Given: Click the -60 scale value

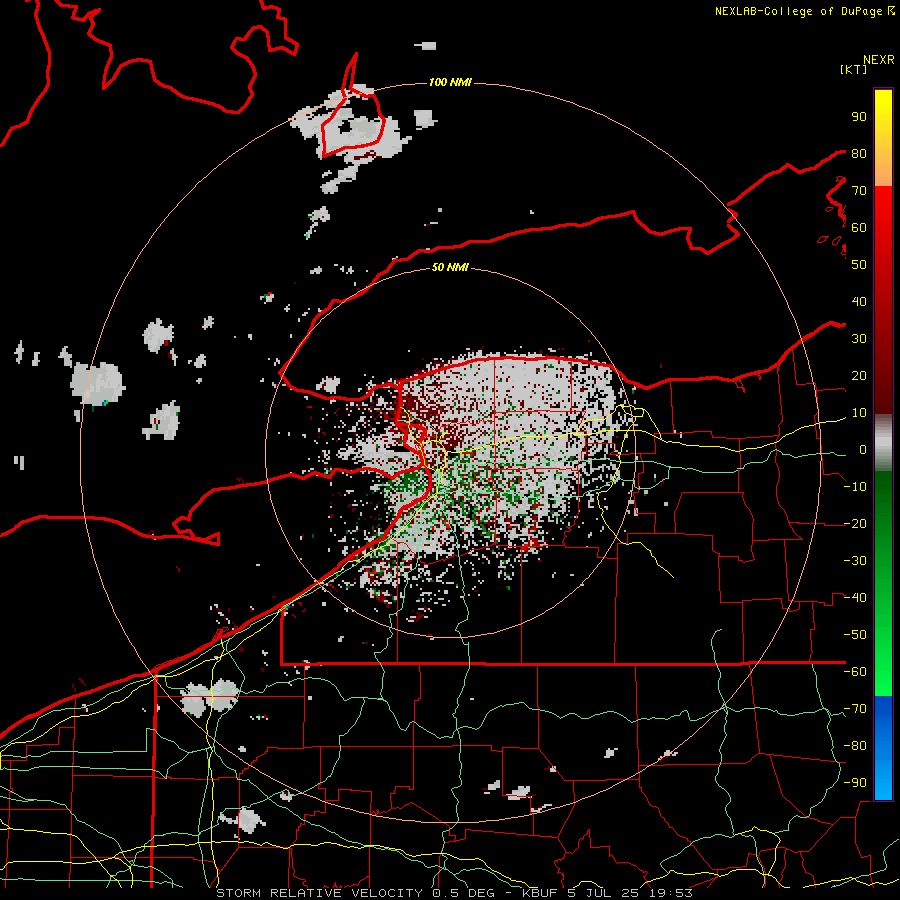Looking at the screenshot, I should pos(855,672).
